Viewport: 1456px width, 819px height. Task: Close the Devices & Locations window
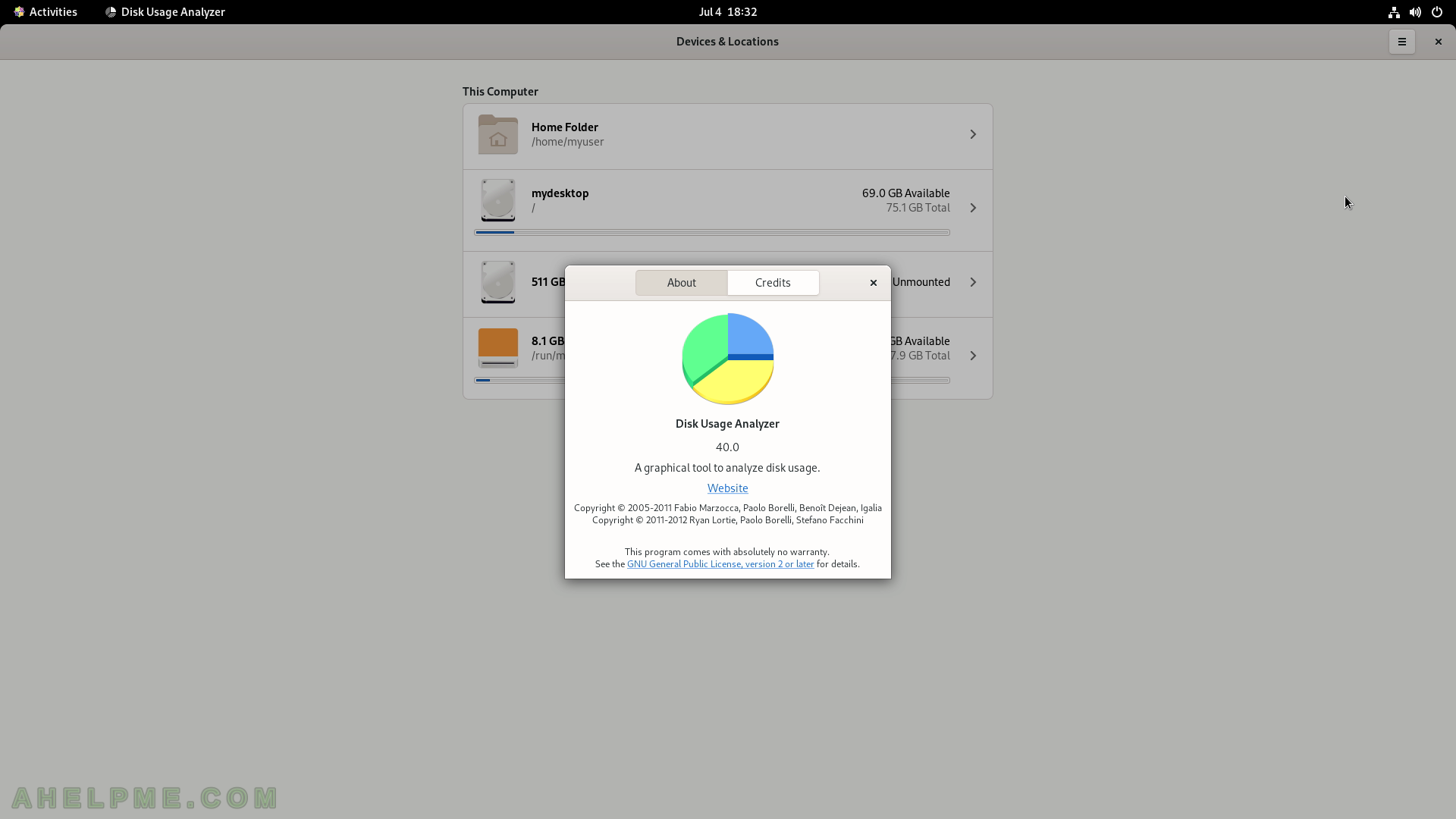click(1438, 42)
